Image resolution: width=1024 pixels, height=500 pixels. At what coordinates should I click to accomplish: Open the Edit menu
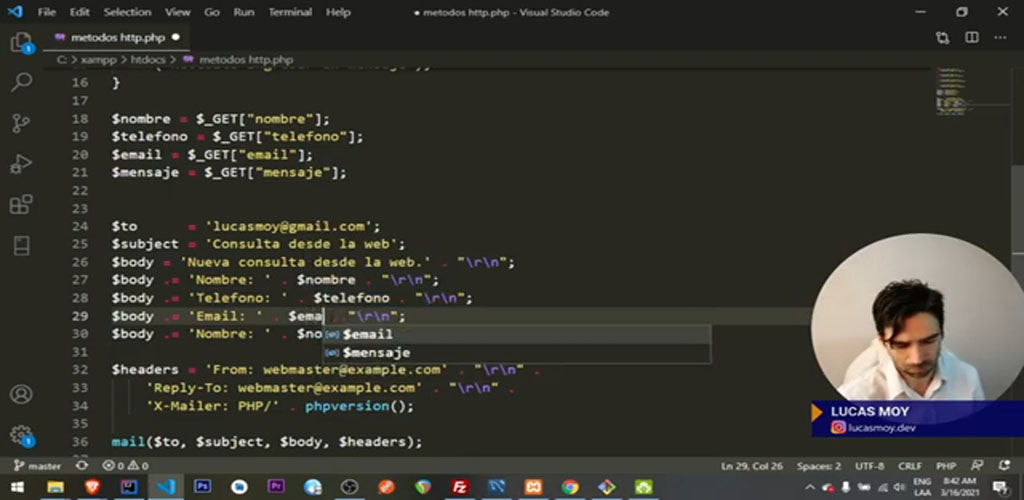pyautogui.click(x=80, y=12)
